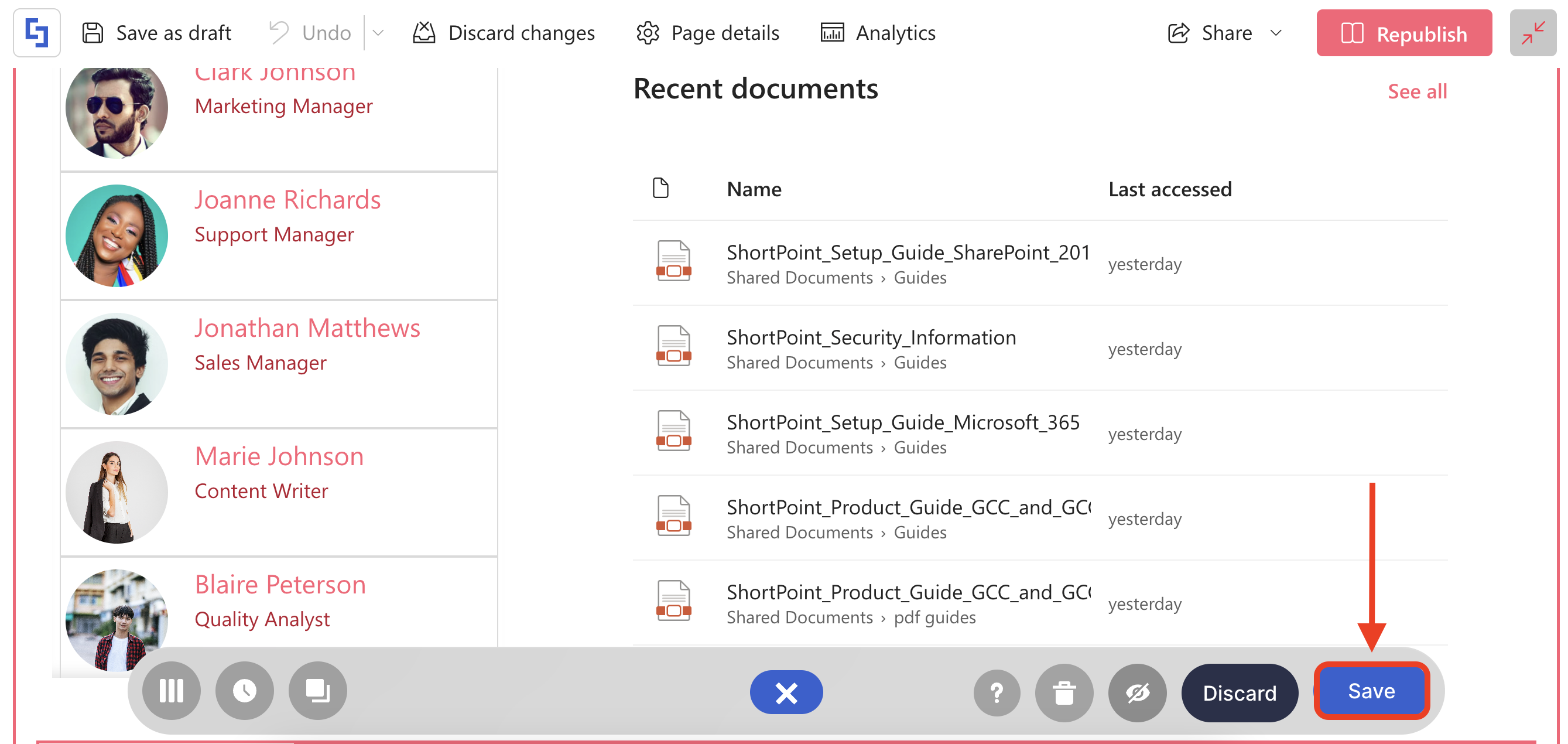1568x744 pixels.
Task: Click the blue Save button
Action: [x=1371, y=691]
